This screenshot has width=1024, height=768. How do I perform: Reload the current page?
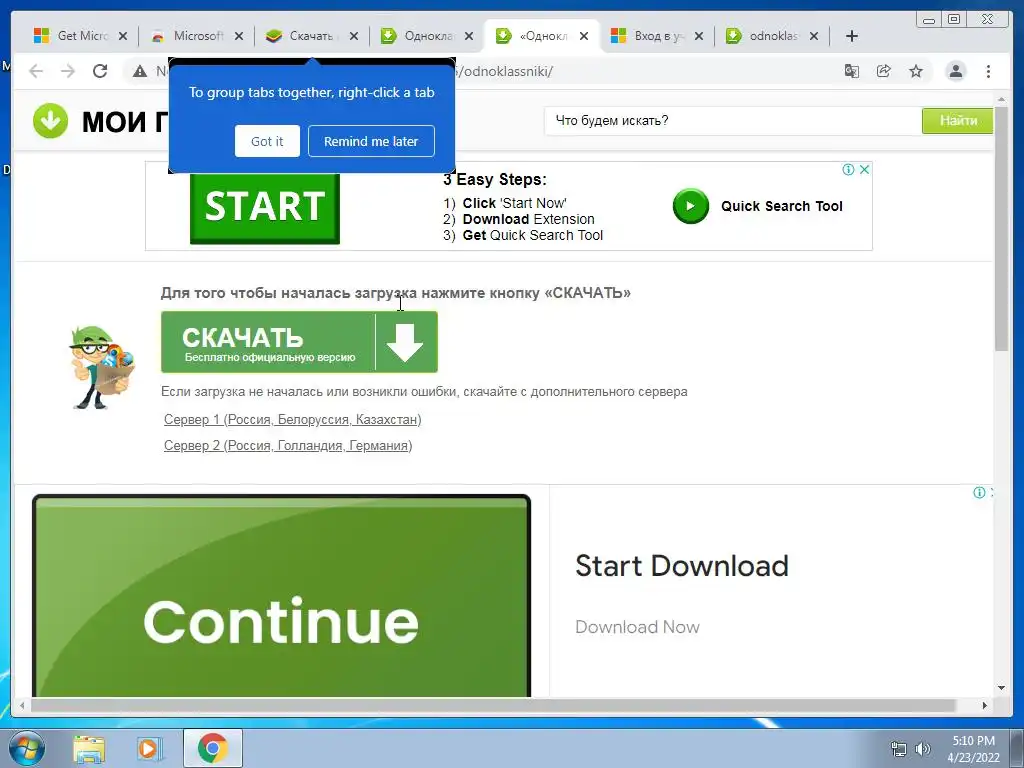tap(100, 71)
